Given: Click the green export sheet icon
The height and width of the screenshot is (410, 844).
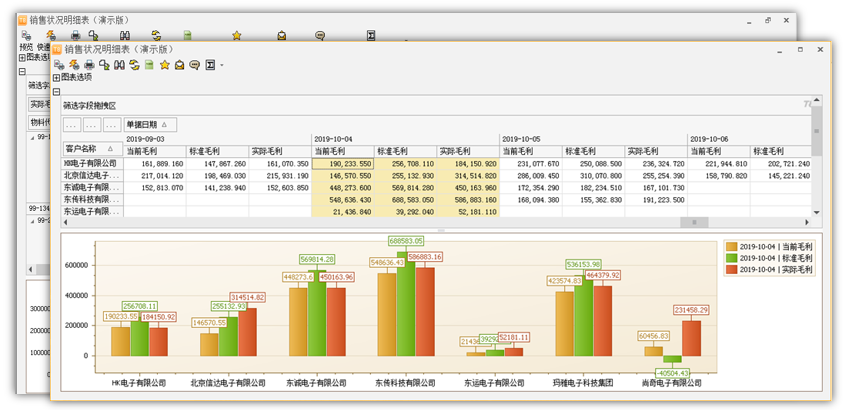Looking at the screenshot, I should (x=149, y=65).
